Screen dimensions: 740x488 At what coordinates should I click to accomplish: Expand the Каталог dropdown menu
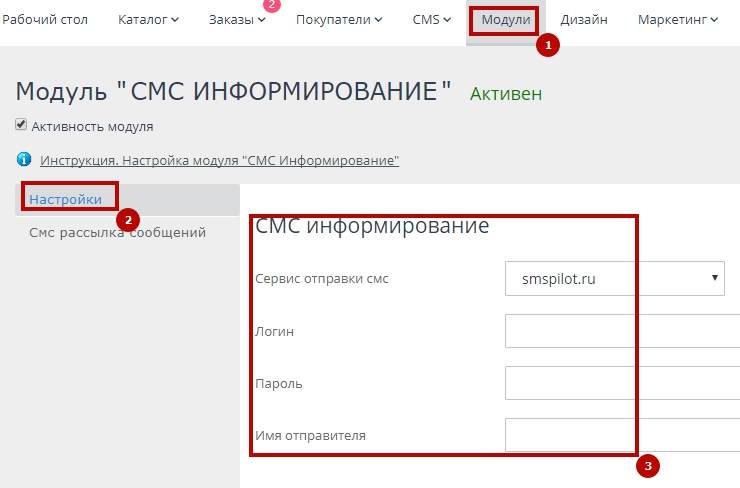click(x=148, y=20)
